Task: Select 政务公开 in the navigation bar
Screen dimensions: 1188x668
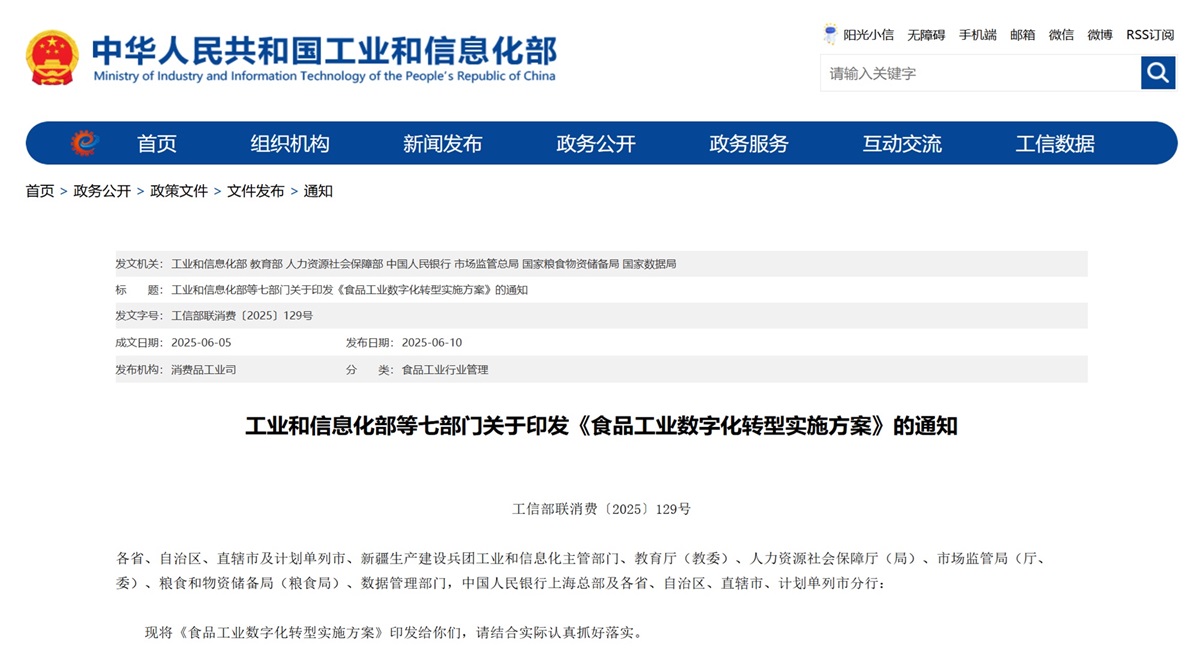Action: (x=596, y=144)
